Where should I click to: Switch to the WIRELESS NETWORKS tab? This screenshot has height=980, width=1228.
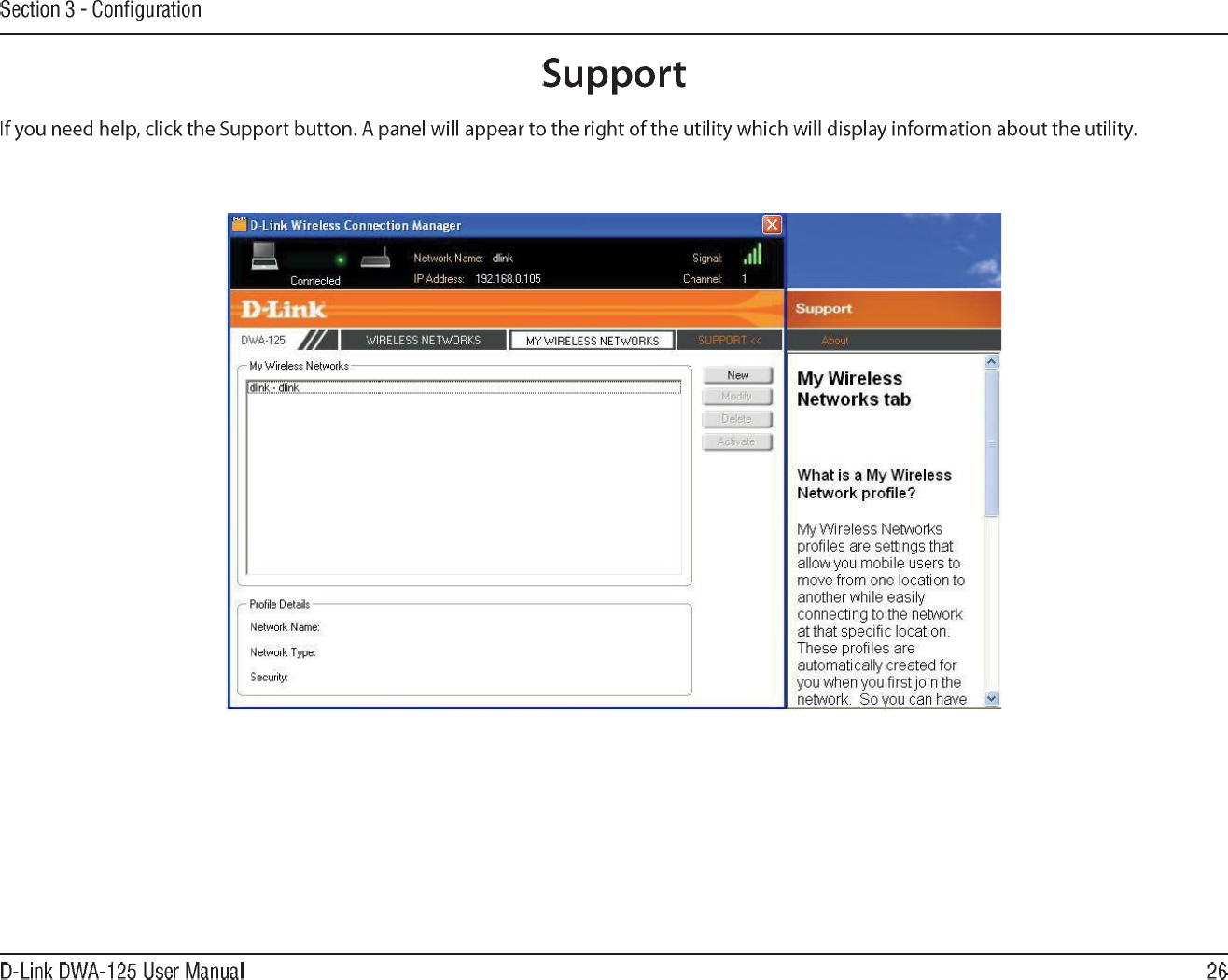pyautogui.click(x=423, y=341)
